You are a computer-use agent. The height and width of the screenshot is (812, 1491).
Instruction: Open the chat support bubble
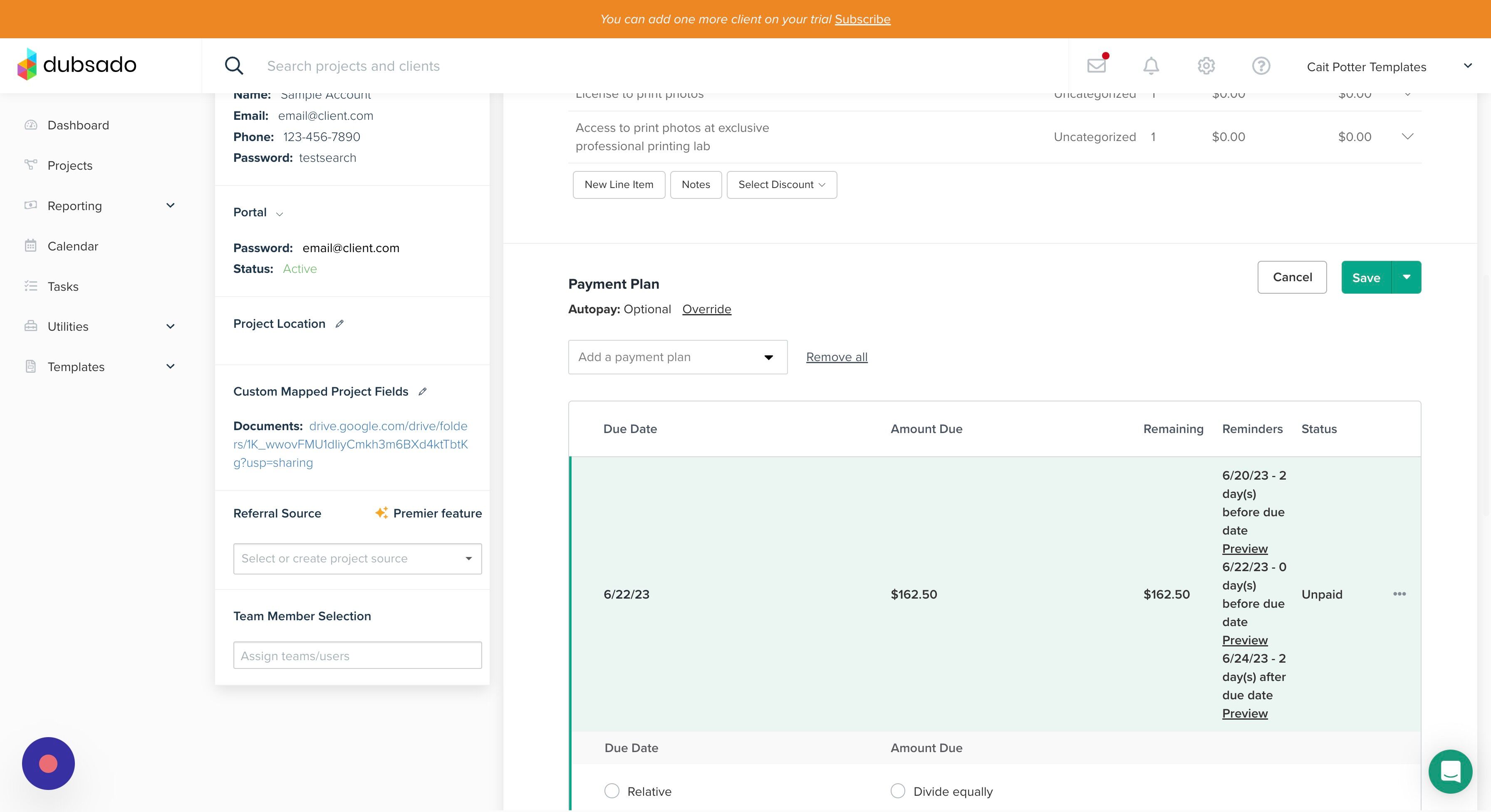coord(1450,772)
